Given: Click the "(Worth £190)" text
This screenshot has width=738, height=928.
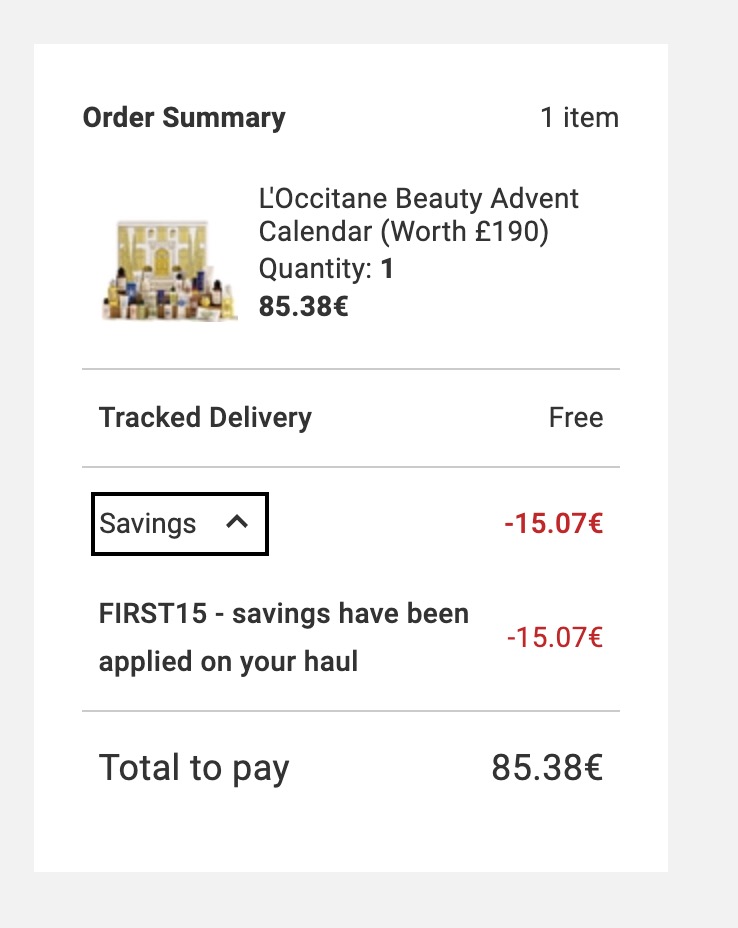Looking at the screenshot, I should (464, 232).
